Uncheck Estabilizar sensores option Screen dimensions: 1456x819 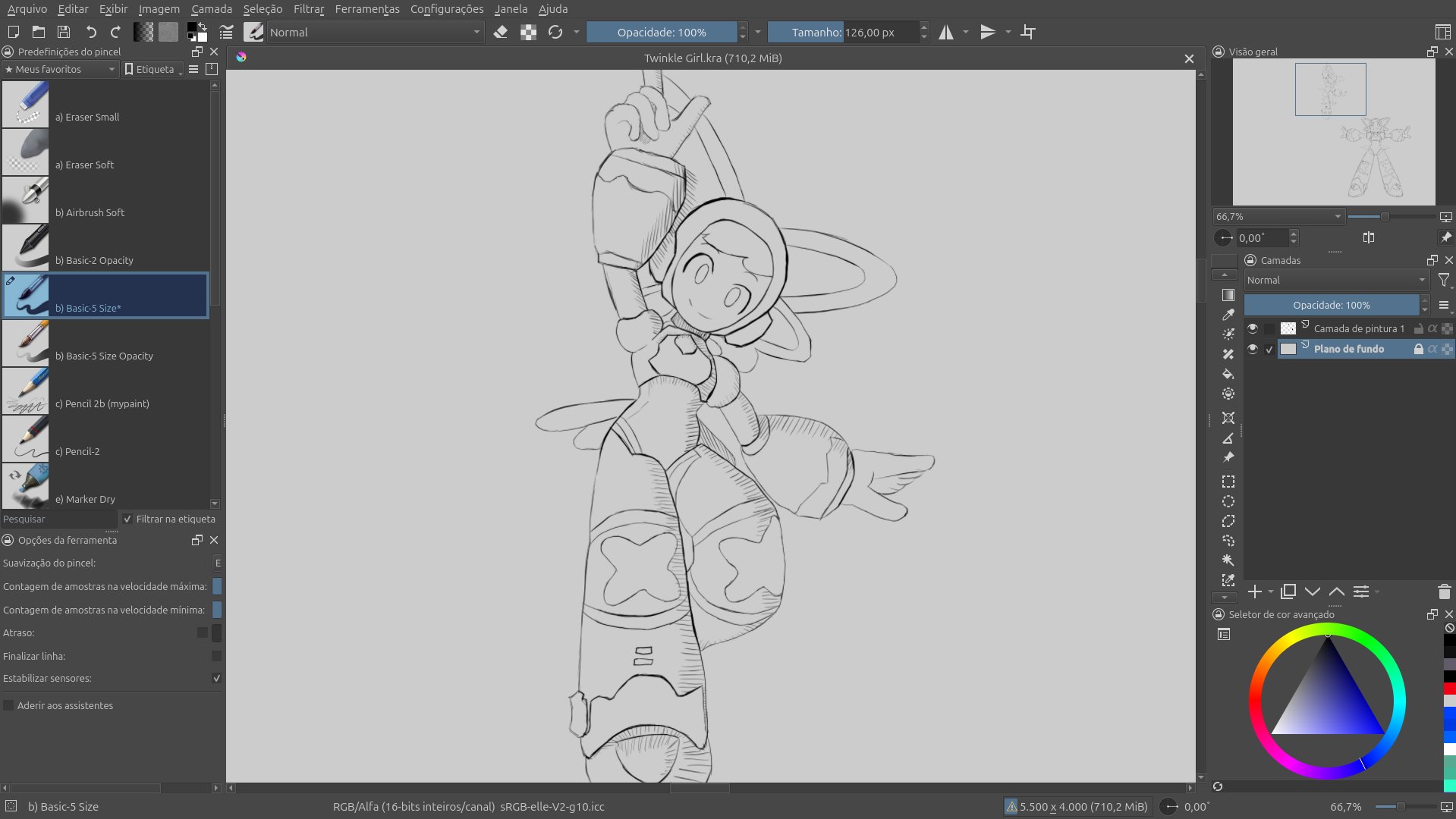pyautogui.click(x=216, y=678)
